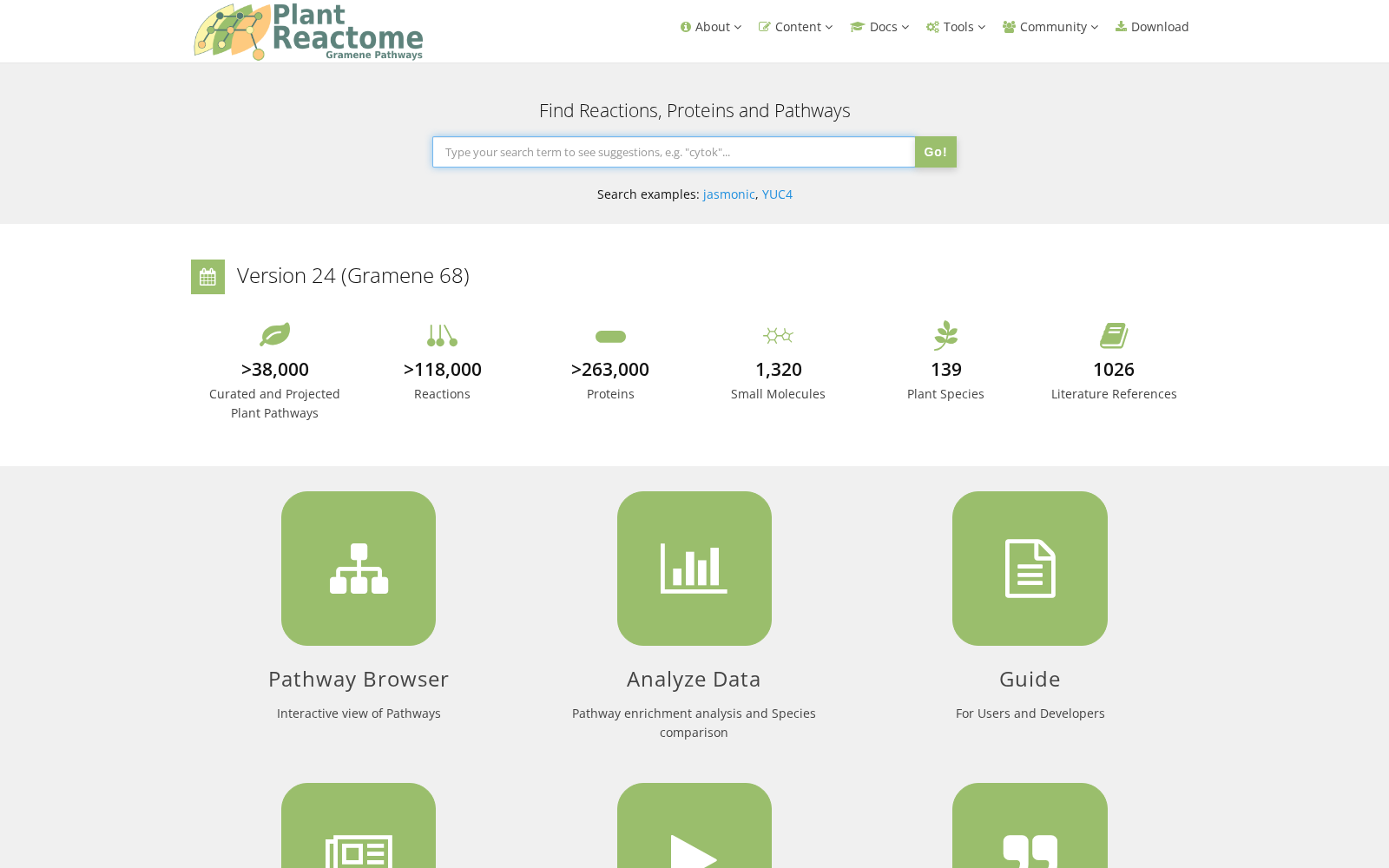Click the Interactive view of Pathways text
This screenshot has height=868, width=1389.
(x=359, y=713)
